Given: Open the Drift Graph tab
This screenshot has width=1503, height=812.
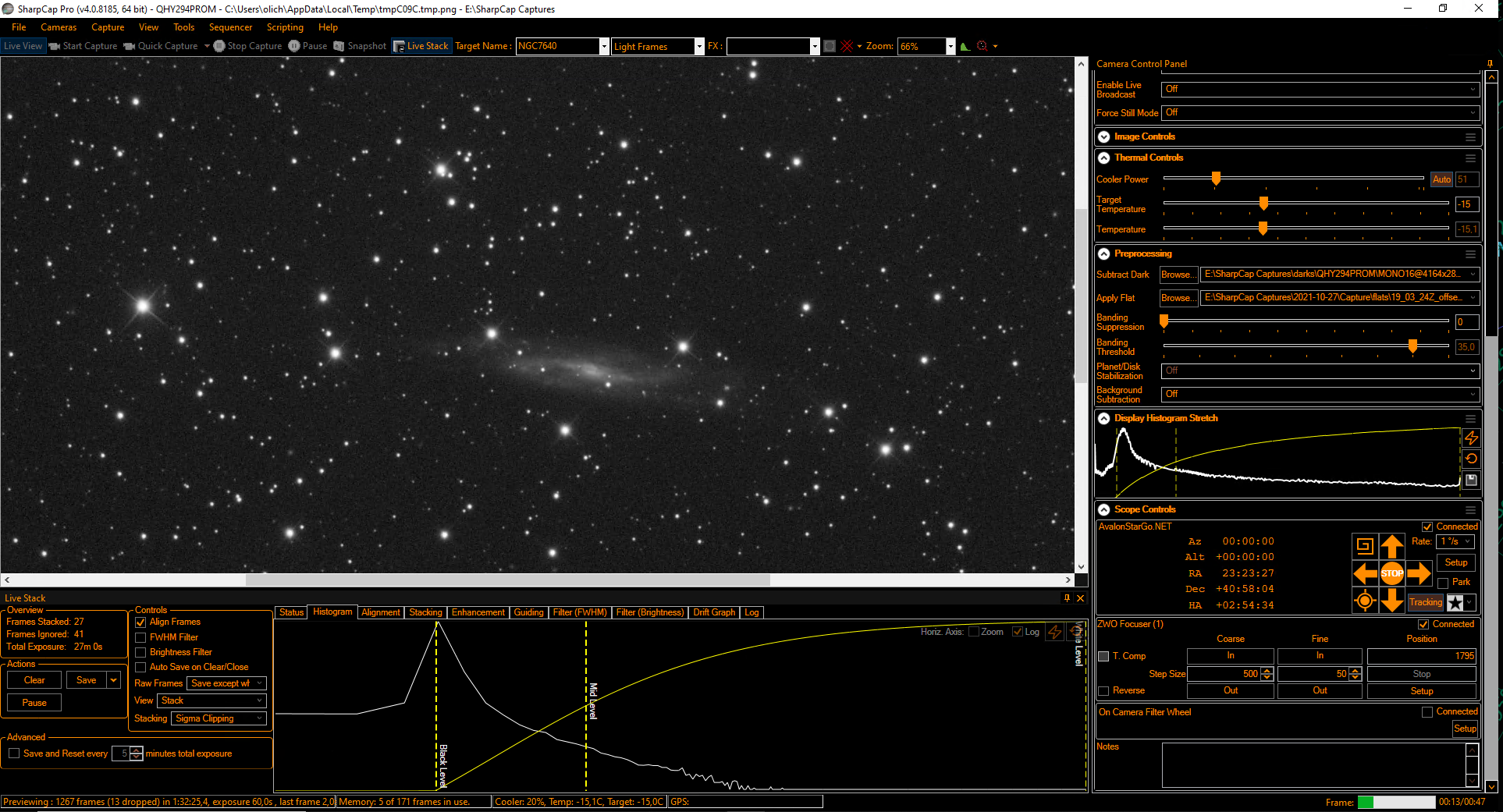Looking at the screenshot, I should [x=714, y=612].
